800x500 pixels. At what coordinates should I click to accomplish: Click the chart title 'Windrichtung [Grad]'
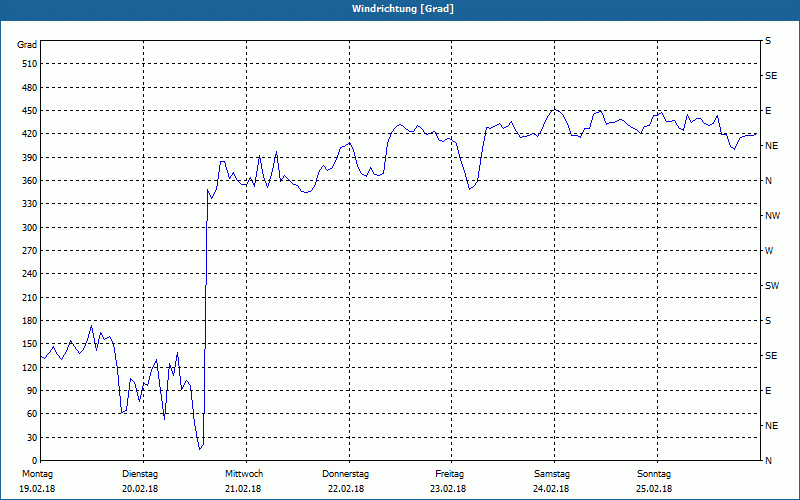tap(403, 9)
